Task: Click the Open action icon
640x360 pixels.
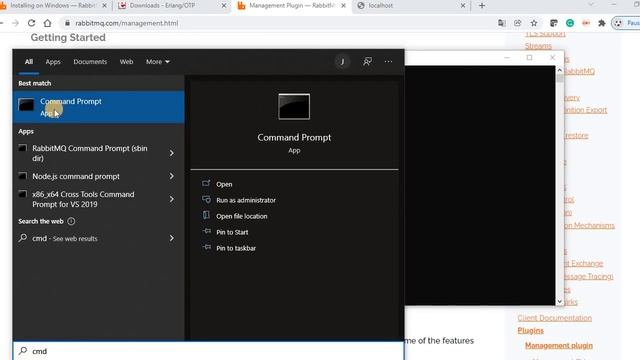Action: (x=206, y=183)
